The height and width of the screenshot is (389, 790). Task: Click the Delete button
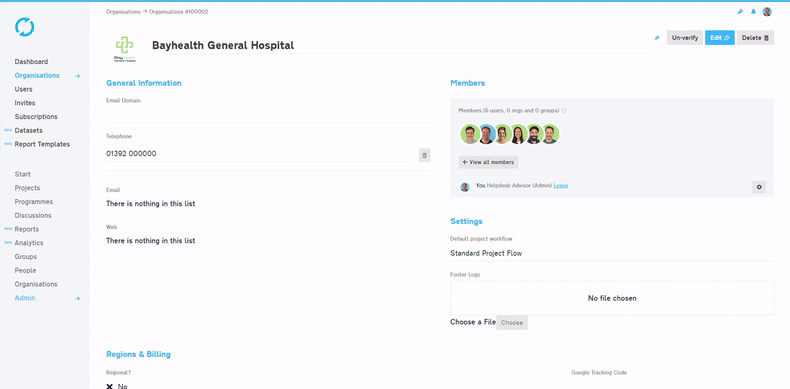click(x=755, y=38)
